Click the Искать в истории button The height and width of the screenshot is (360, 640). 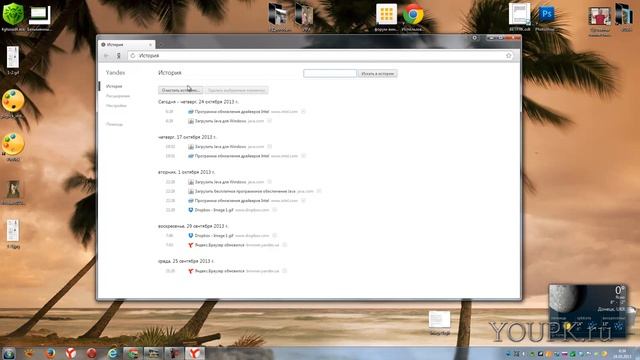point(378,73)
